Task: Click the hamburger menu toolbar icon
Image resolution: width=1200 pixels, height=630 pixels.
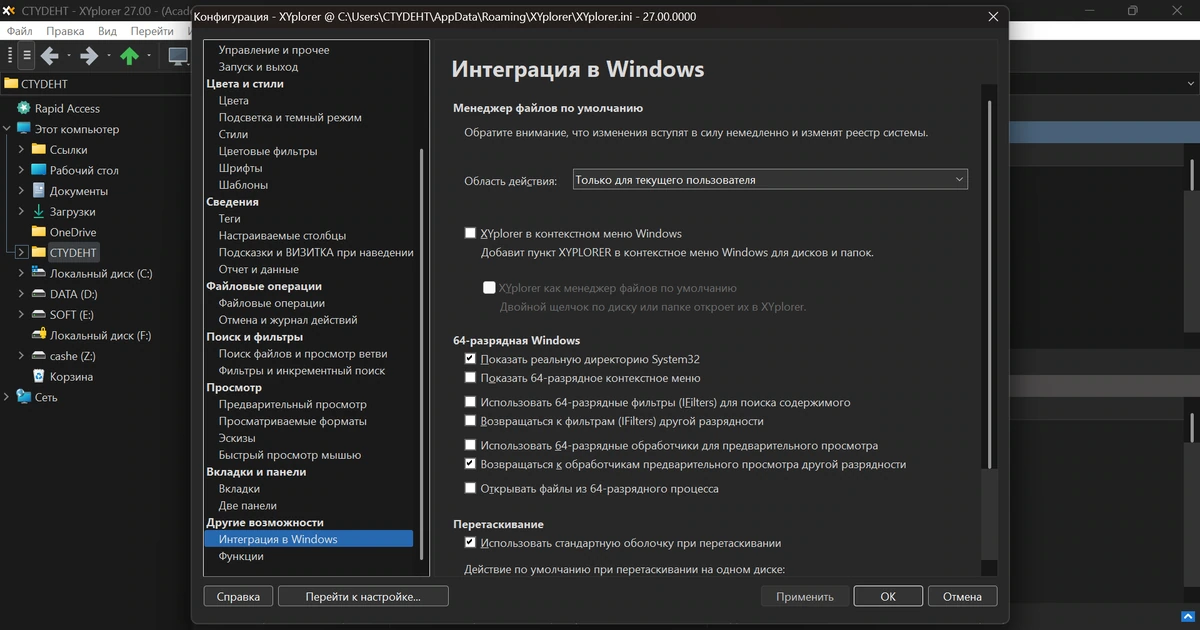Action: (x=27, y=56)
